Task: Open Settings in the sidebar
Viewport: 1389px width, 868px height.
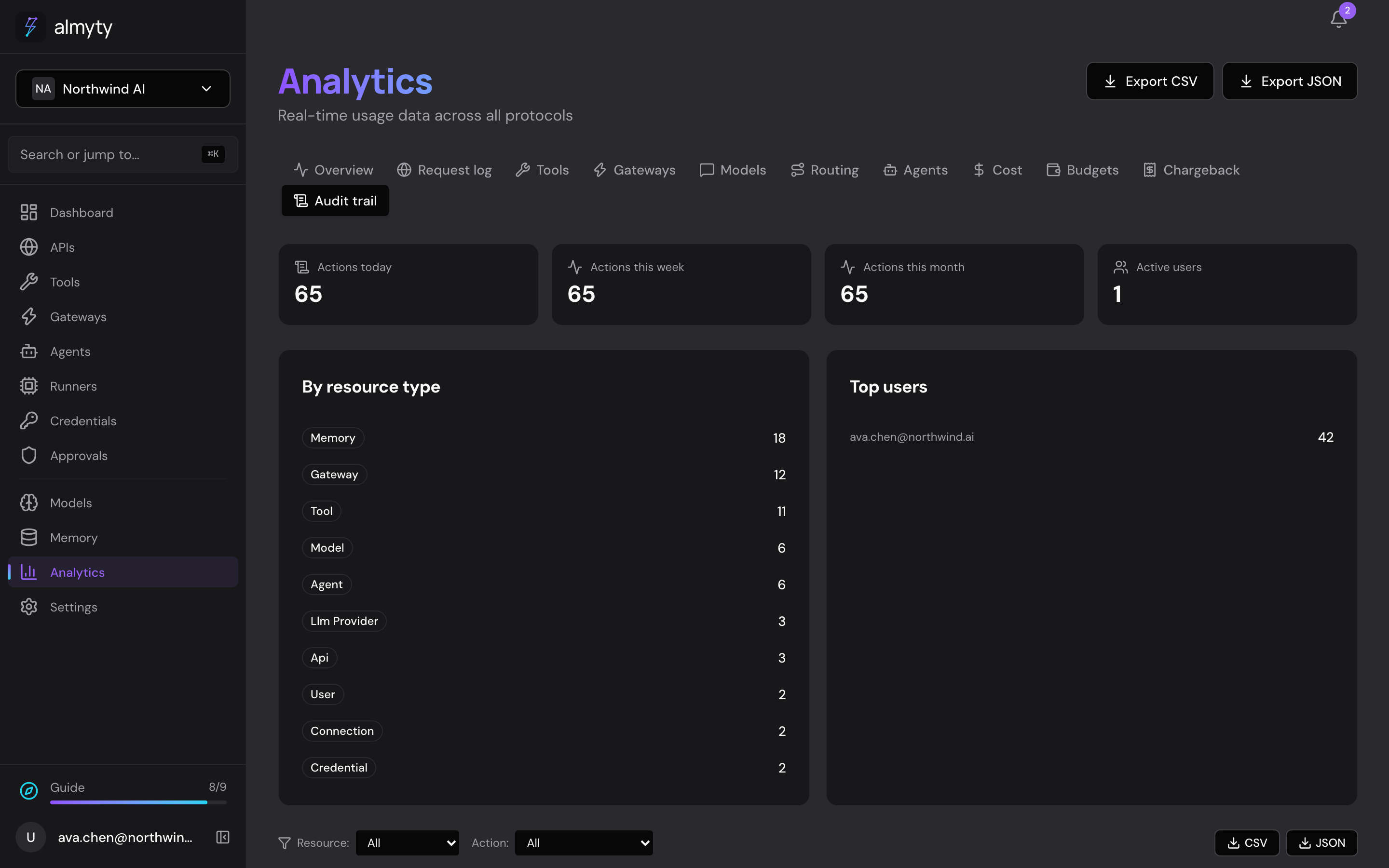Action: click(x=123, y=608)
